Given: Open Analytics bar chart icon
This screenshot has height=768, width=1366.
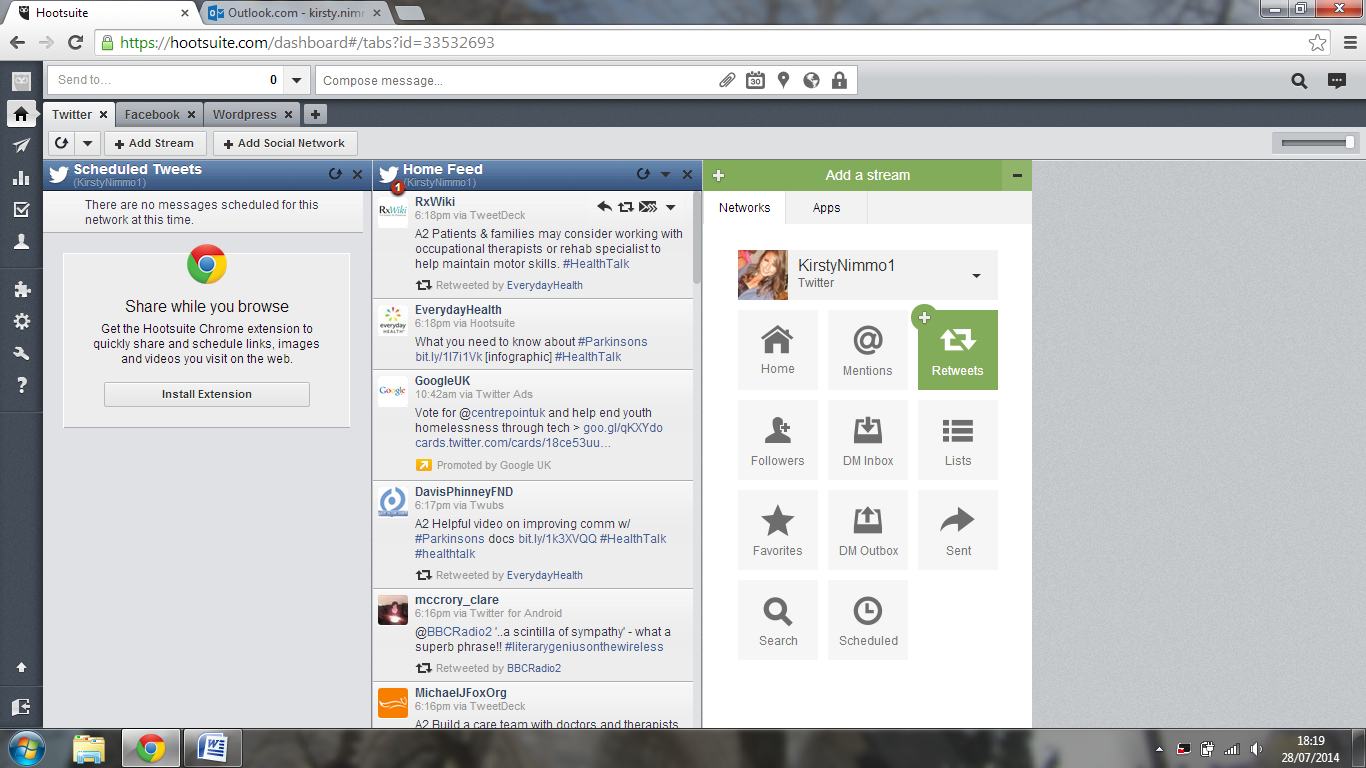Looking at the screenshot, I should (21, 178).
